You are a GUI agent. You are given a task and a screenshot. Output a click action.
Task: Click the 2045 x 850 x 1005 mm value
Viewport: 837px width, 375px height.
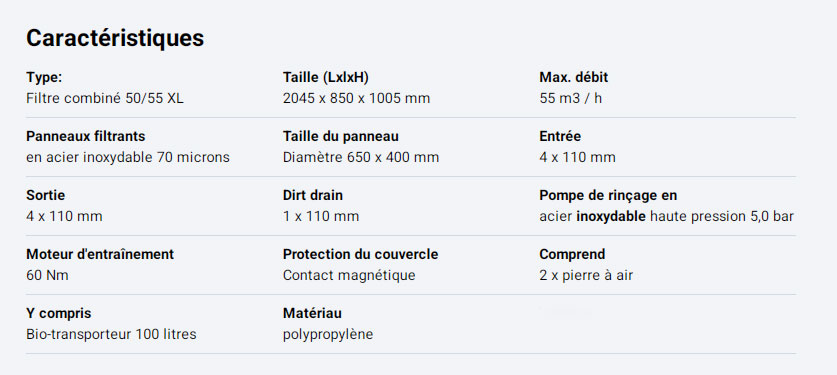pyautogui.click(x=356, y=99)
